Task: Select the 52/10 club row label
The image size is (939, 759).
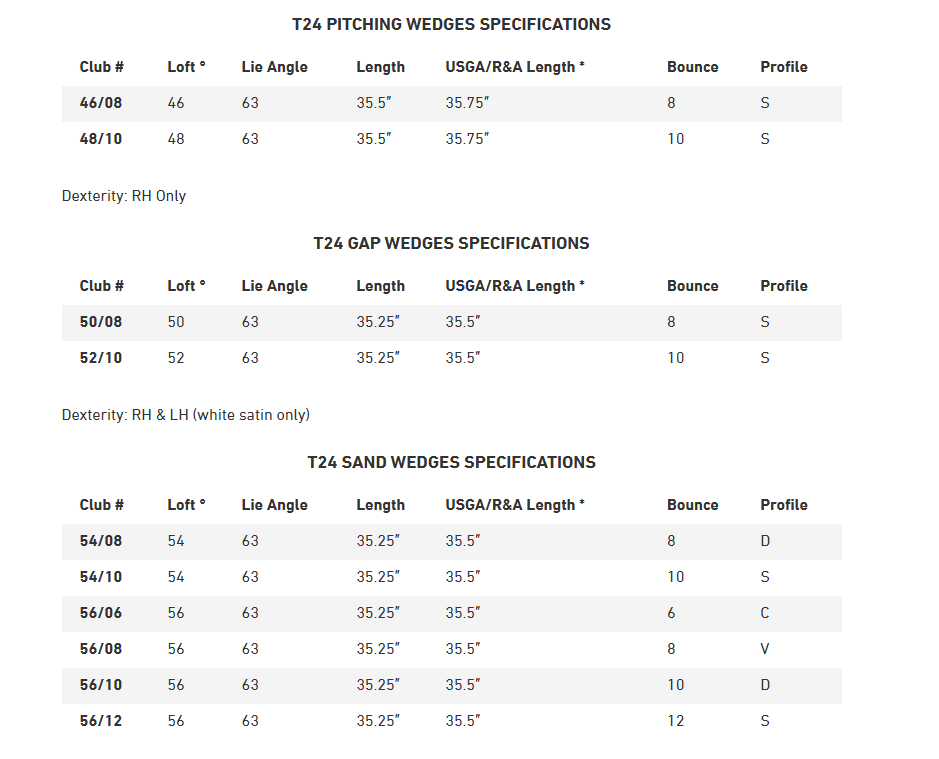Action: coord(101,358)
